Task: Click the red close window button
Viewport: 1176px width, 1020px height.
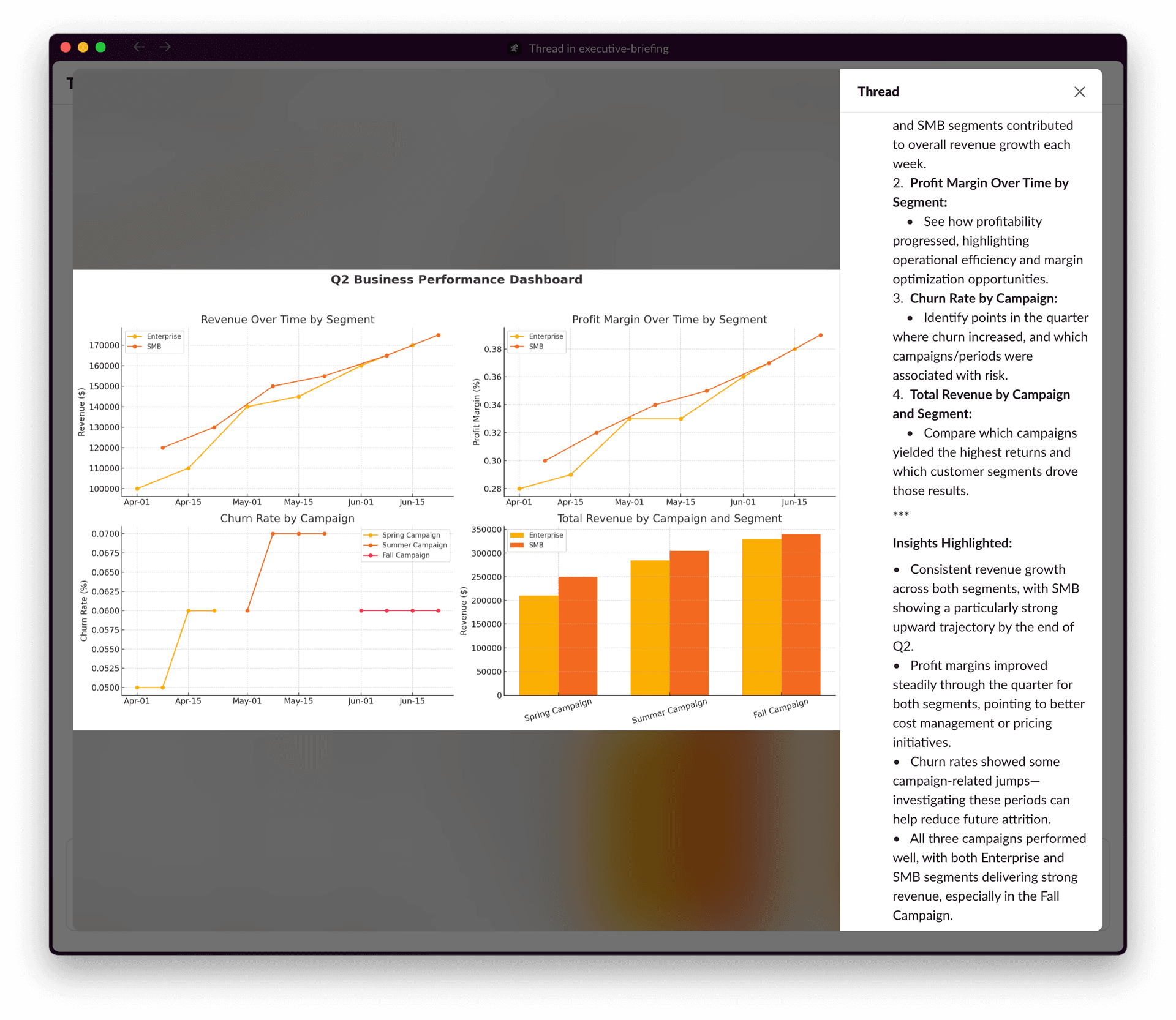Action: pos(66,47)
